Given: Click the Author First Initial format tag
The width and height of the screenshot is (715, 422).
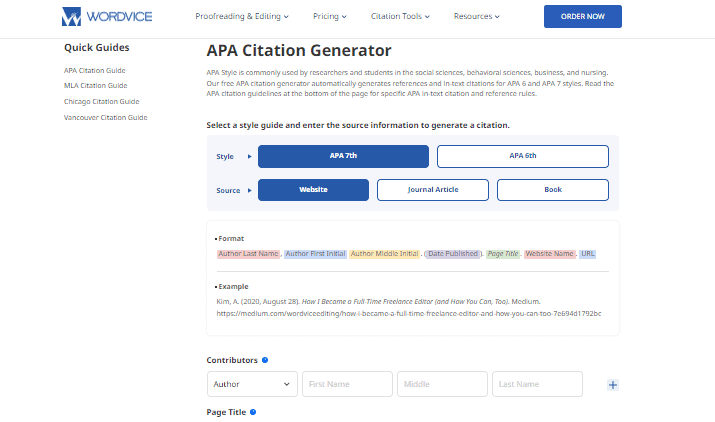Looking at the screenshot, I should coord(316,254).
